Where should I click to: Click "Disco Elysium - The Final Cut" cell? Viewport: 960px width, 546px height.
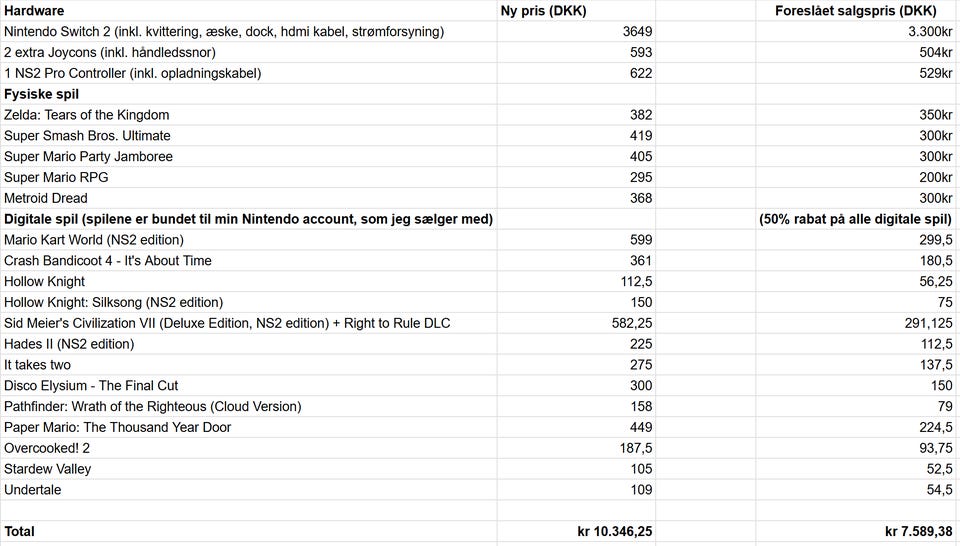pos(249,385)
